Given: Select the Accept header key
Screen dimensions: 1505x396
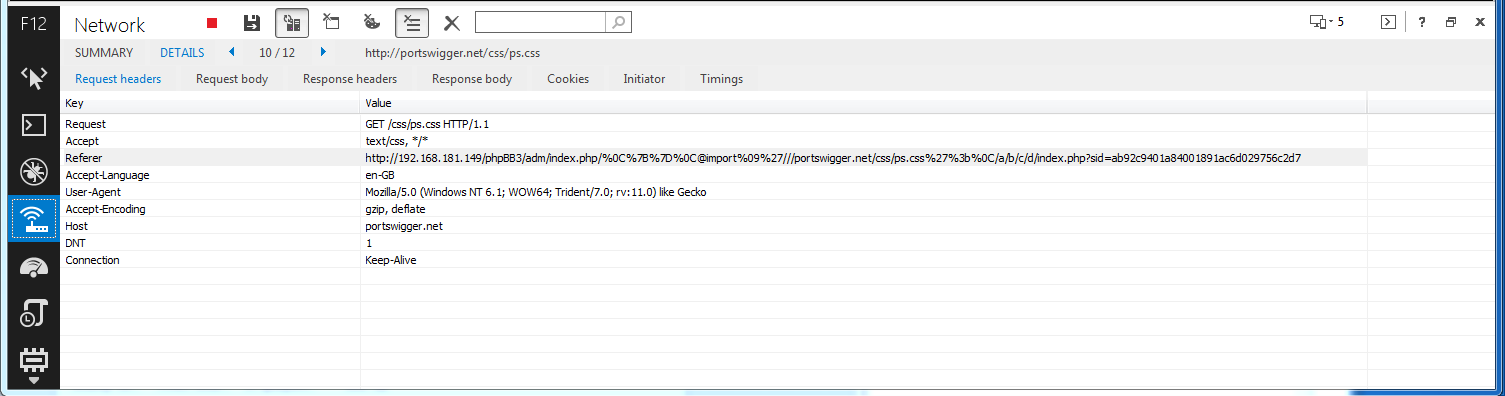Looking at the screenshot, I should (x=82, y=141).
